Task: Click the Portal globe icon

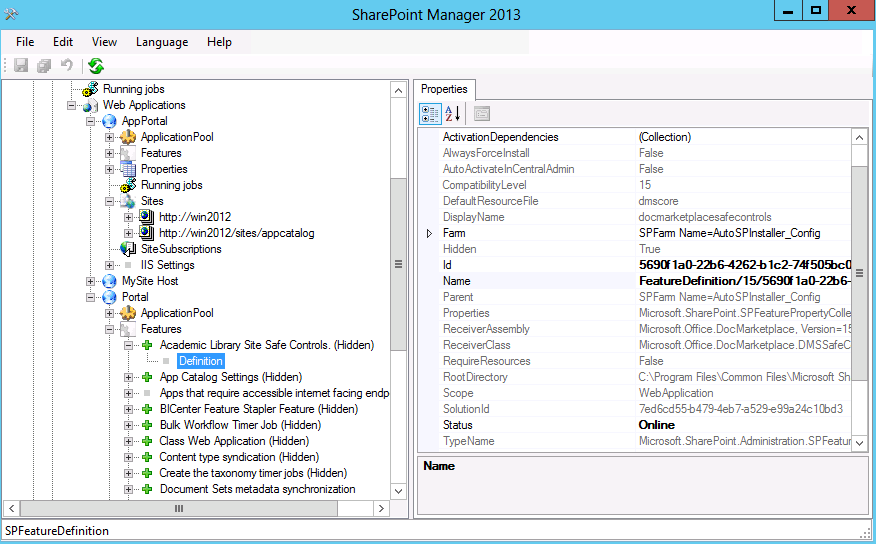Action: (110, 297)
